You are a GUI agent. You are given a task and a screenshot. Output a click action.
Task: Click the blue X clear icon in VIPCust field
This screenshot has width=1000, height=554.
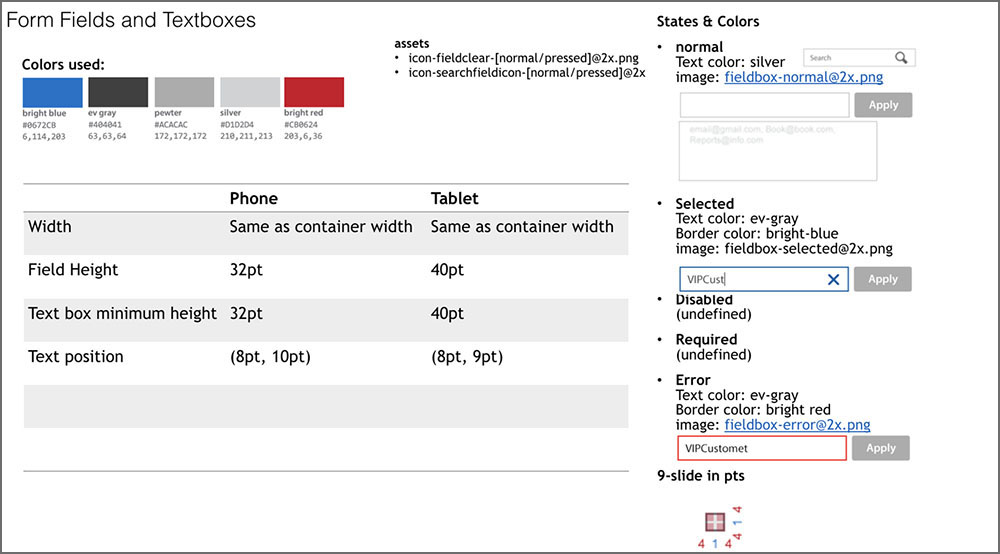click(833, 279)
